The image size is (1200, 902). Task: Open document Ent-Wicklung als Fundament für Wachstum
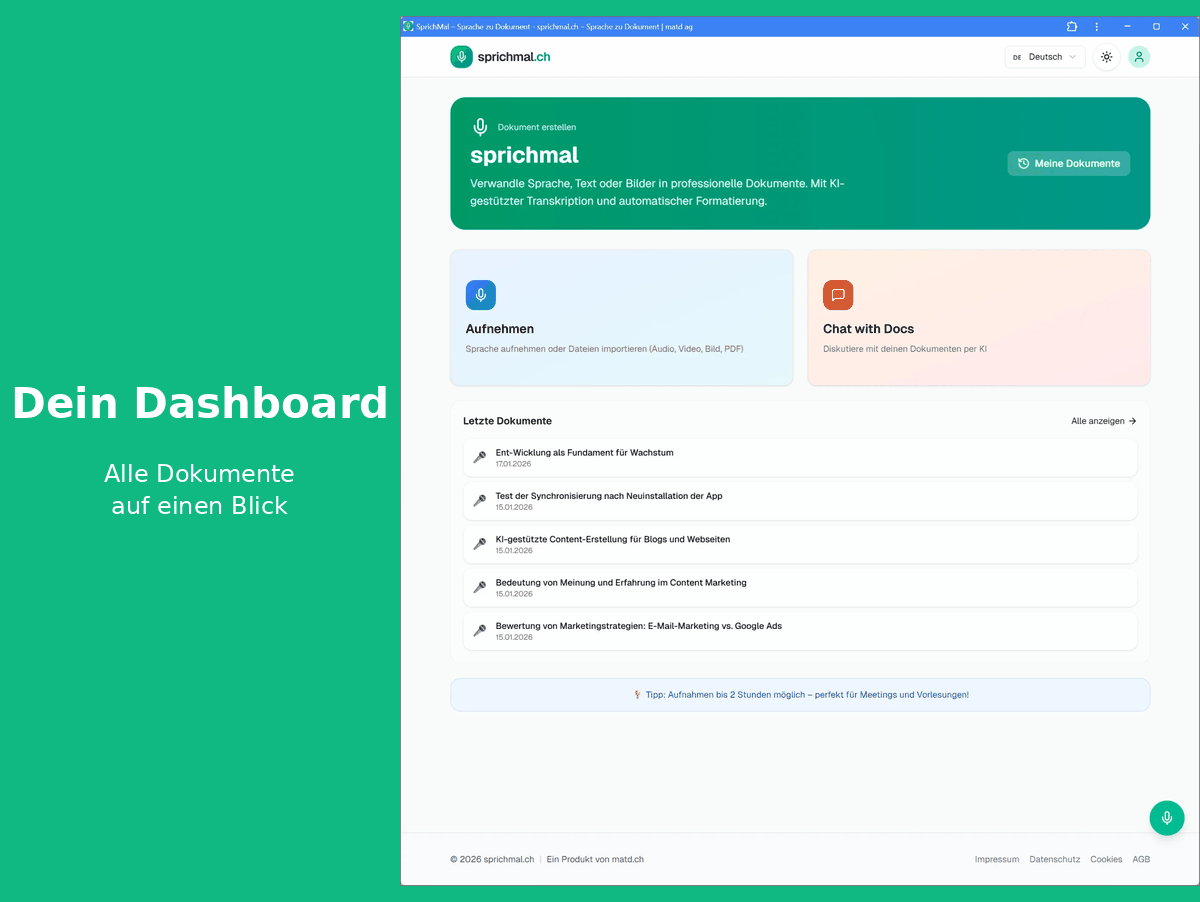(584, 453)
